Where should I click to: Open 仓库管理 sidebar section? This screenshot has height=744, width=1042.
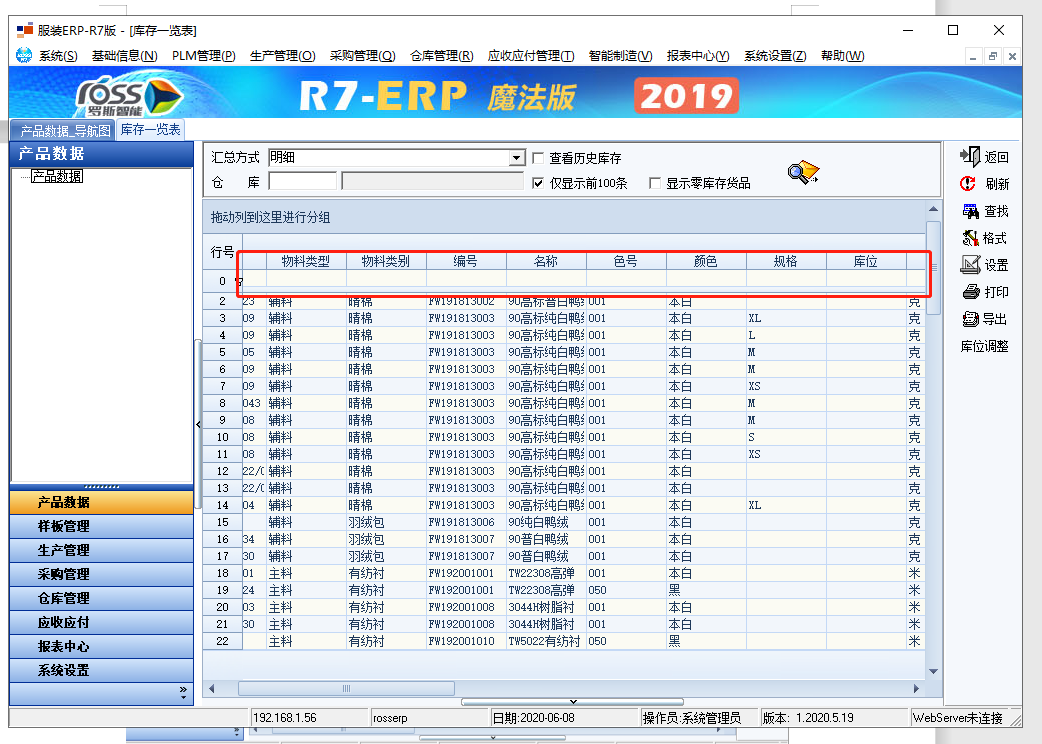point(102,598)
